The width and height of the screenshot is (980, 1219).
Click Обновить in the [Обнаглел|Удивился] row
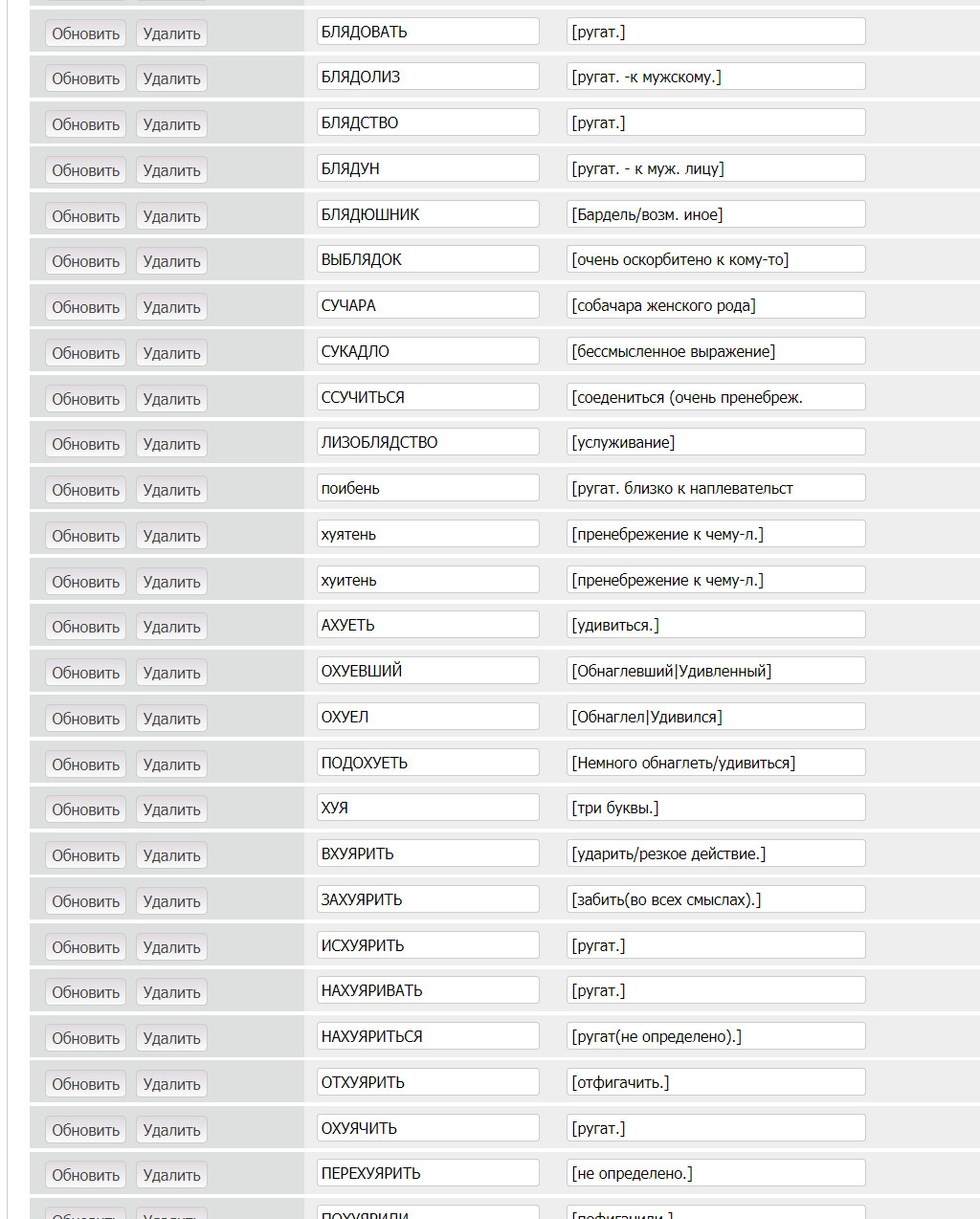tap(85, 719)
